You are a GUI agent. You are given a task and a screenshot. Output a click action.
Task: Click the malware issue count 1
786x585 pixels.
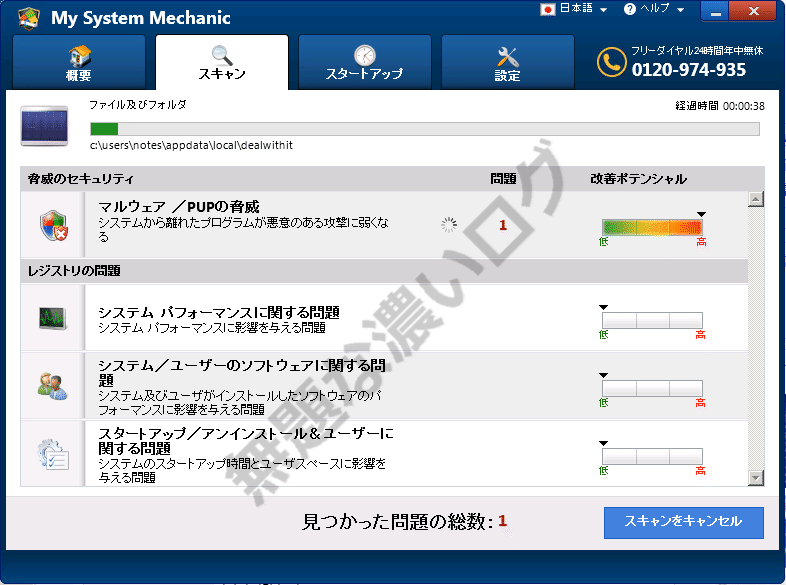(503, 225)
